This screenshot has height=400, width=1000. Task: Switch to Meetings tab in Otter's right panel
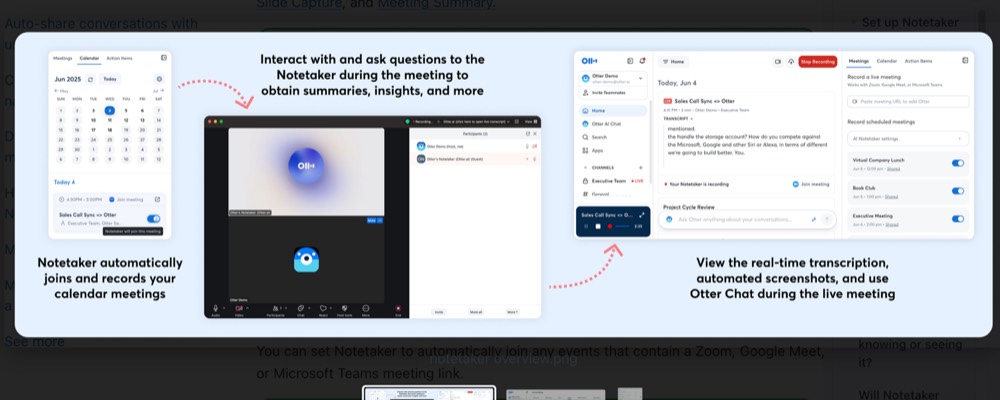point(858,61)
